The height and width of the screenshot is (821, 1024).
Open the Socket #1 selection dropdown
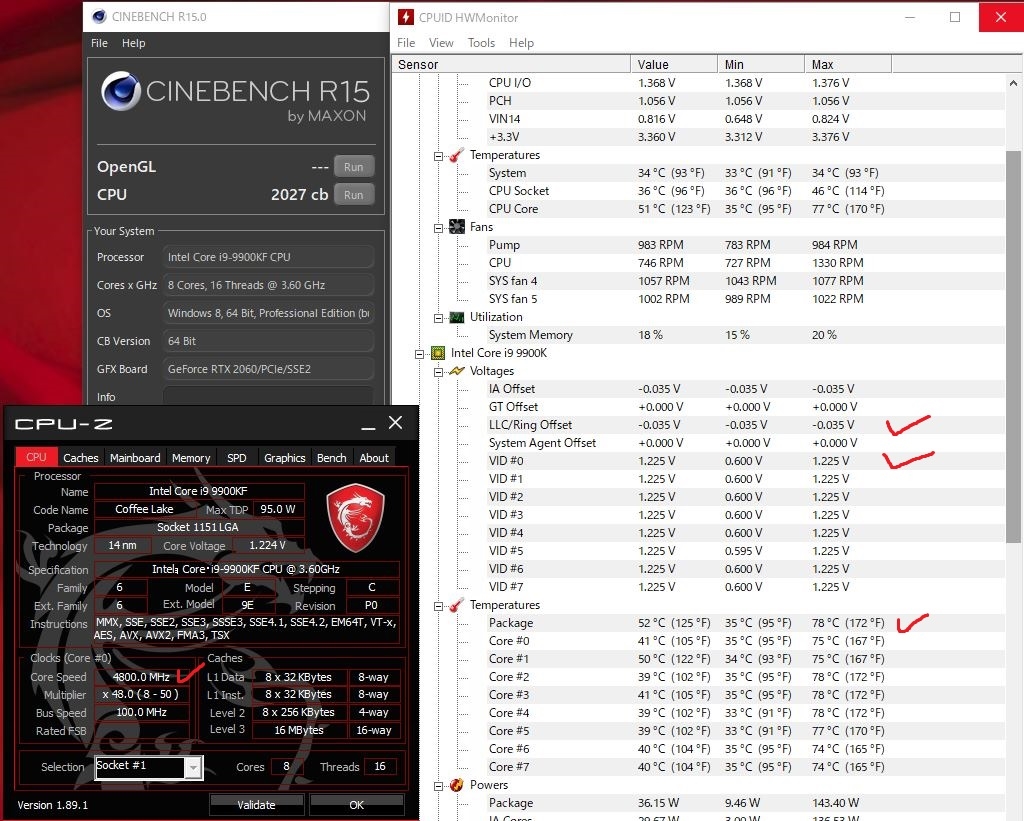coord(193,768)
